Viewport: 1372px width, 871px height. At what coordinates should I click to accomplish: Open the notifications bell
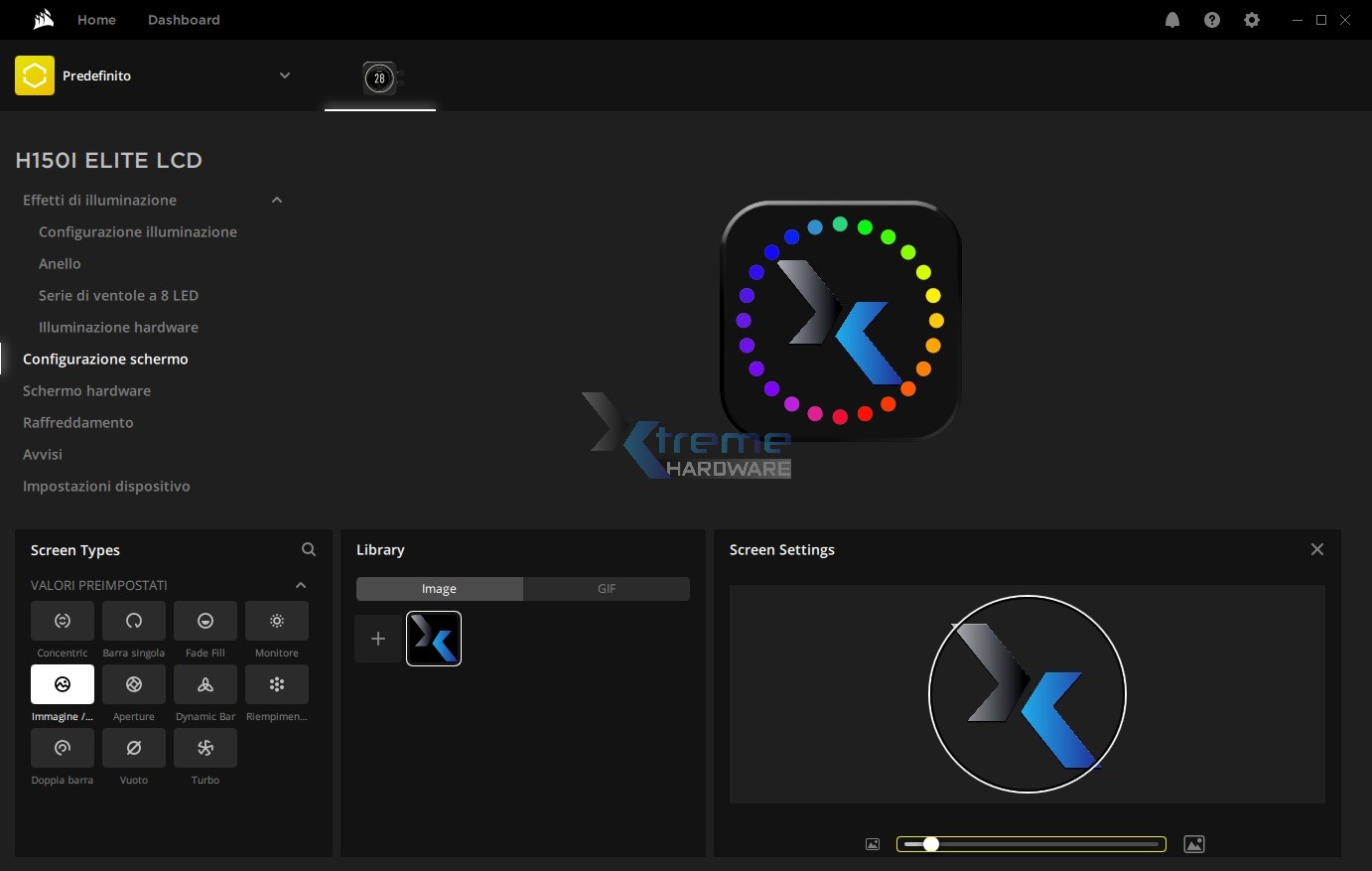(x=1172, y=20)
